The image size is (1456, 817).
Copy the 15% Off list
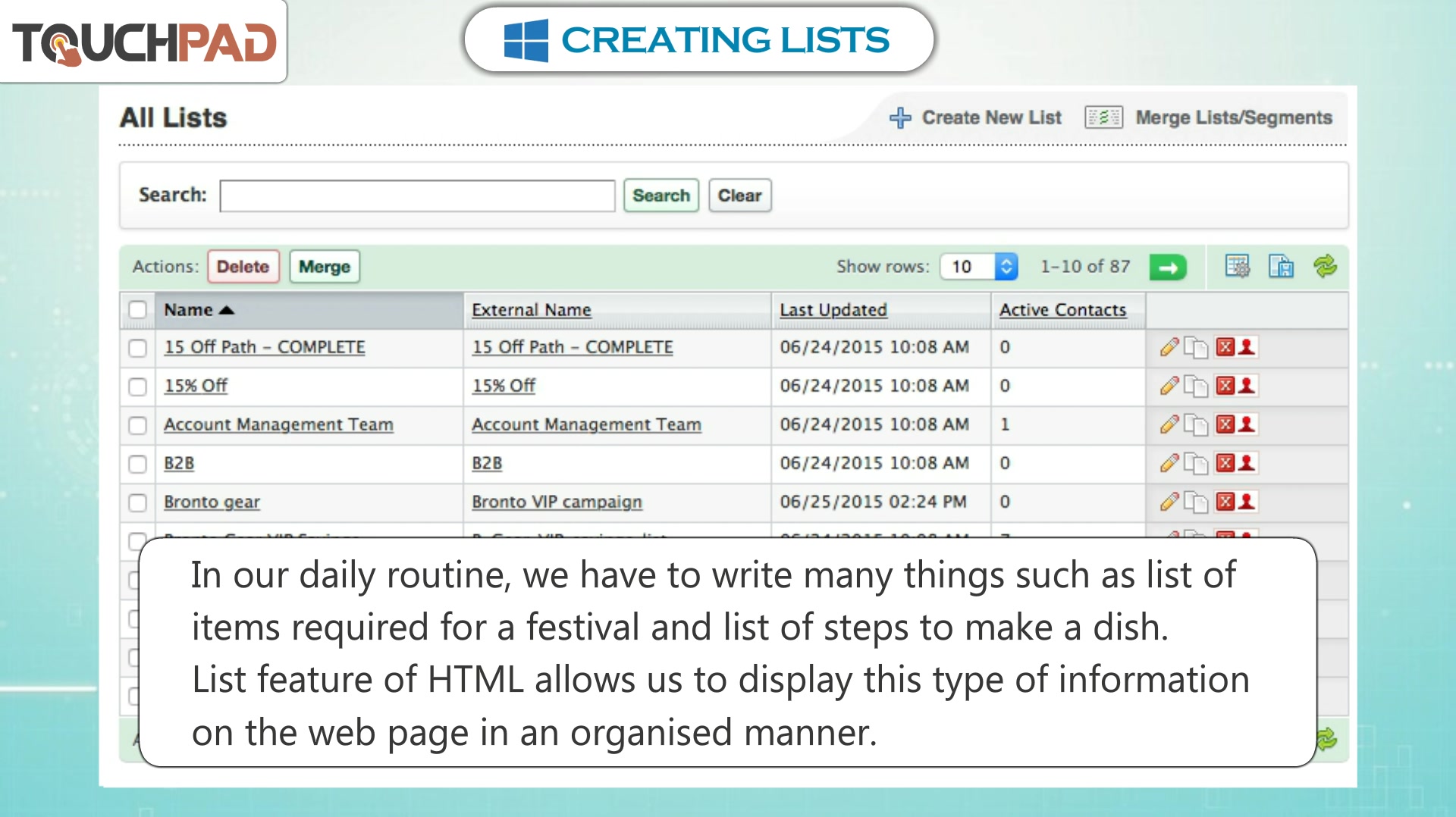1196,386
